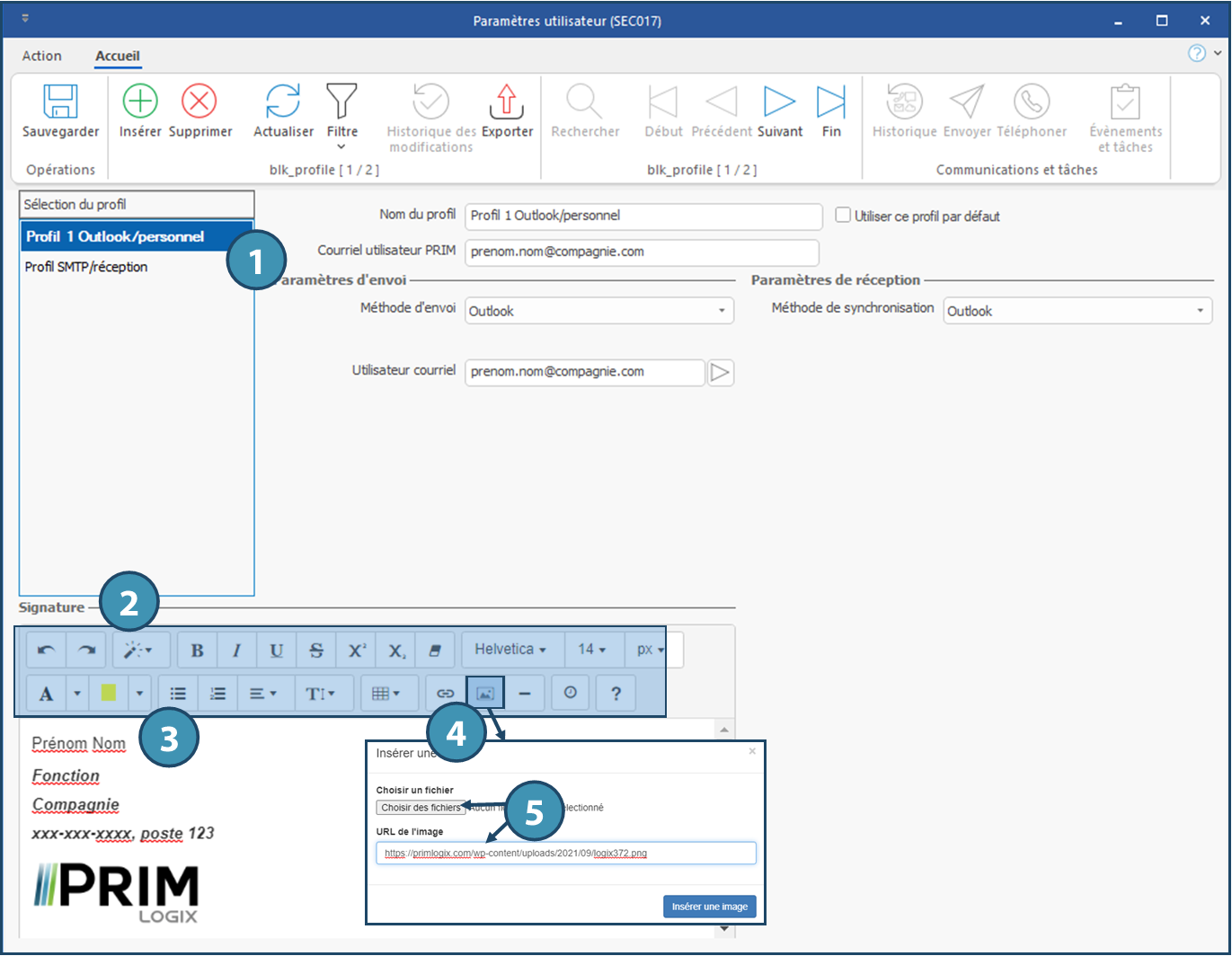Screen dimensions: 1232x956
Task: Click the 'Choisir des fichiers' button
Action: click(421, 808)
